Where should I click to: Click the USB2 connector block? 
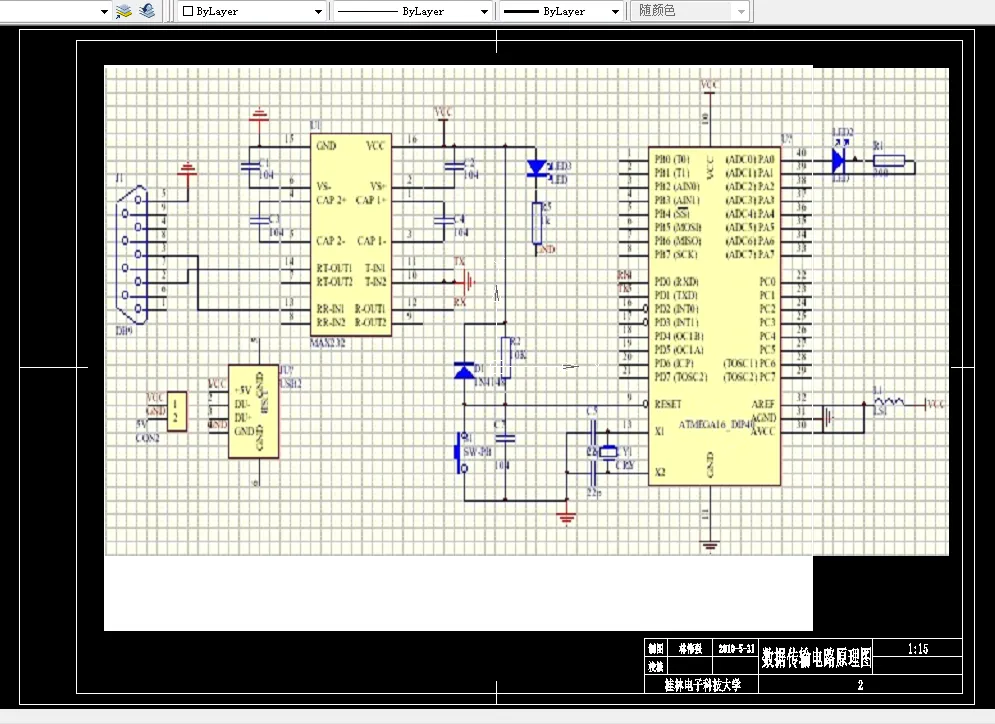[x=253, y=411]
